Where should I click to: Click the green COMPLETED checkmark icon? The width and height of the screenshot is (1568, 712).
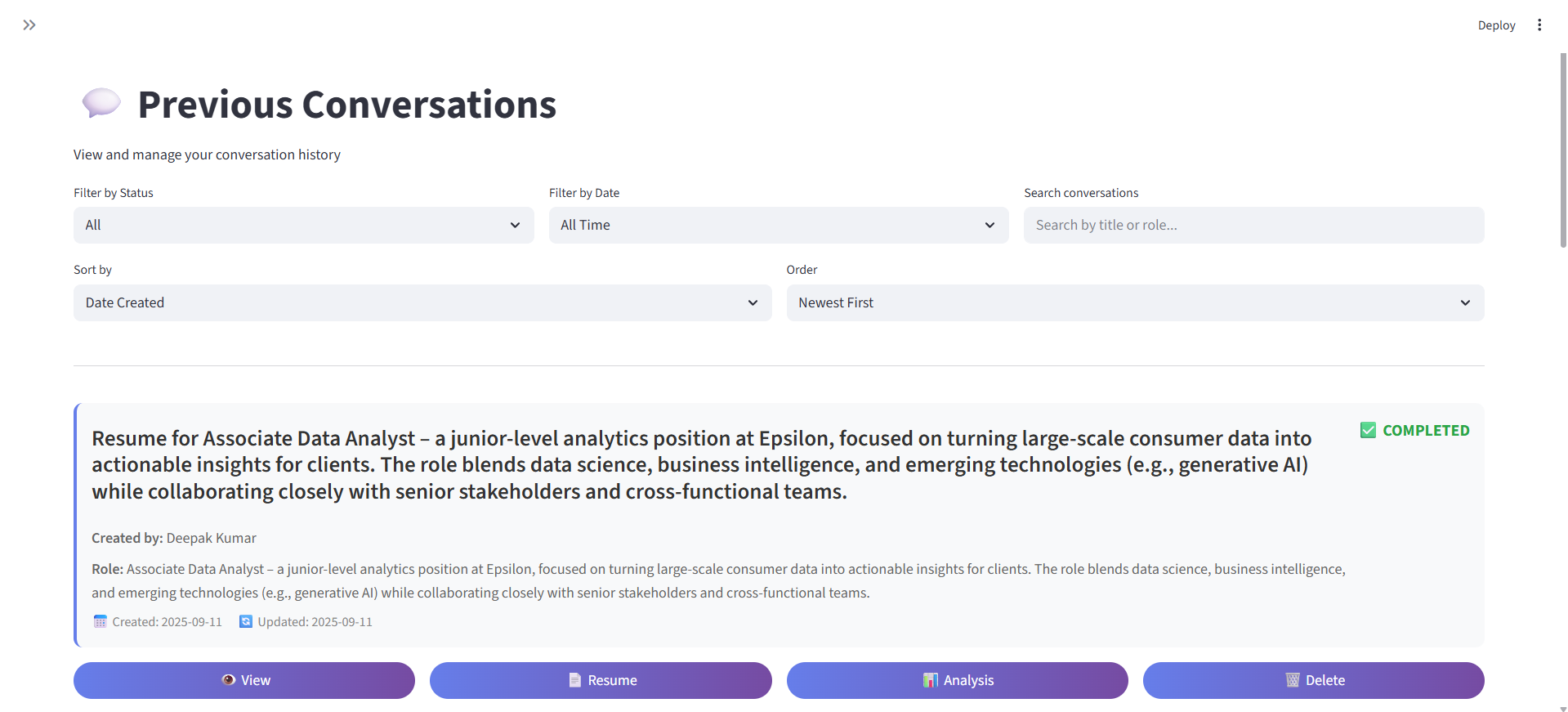click(1368, 431)
